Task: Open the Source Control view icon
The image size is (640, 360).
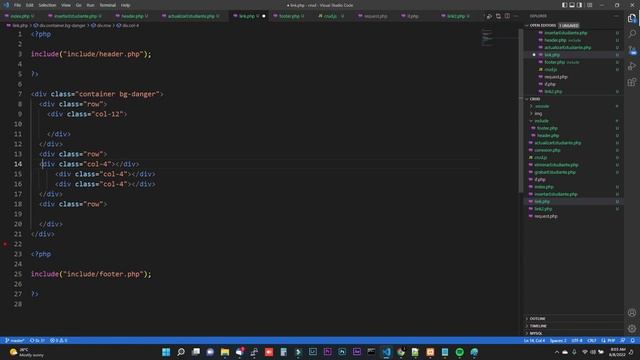Action: point(632,50)
